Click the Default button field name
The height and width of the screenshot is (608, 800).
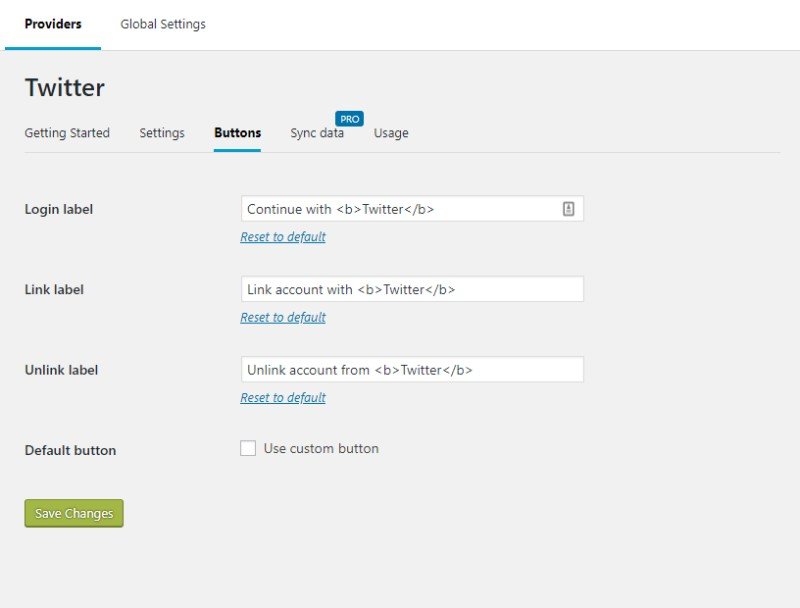point(70,450)
